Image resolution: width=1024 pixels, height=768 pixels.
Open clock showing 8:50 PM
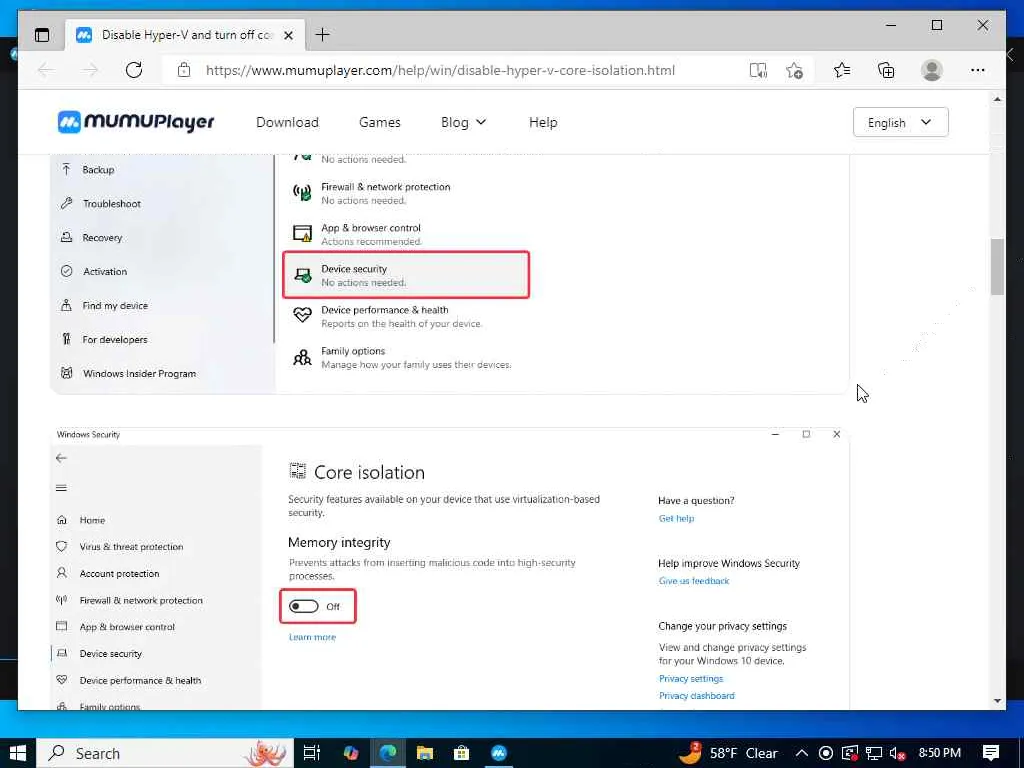940,753
